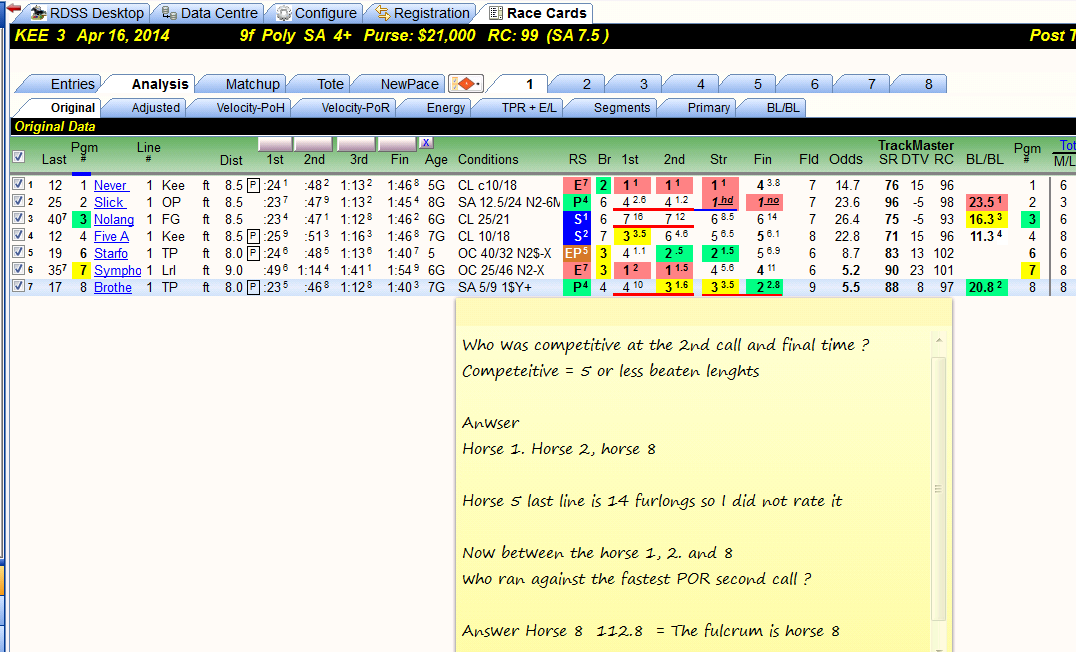The image size is (1076, 652).
Task: Click the Dist column header
Action: (x=231, y=160)
